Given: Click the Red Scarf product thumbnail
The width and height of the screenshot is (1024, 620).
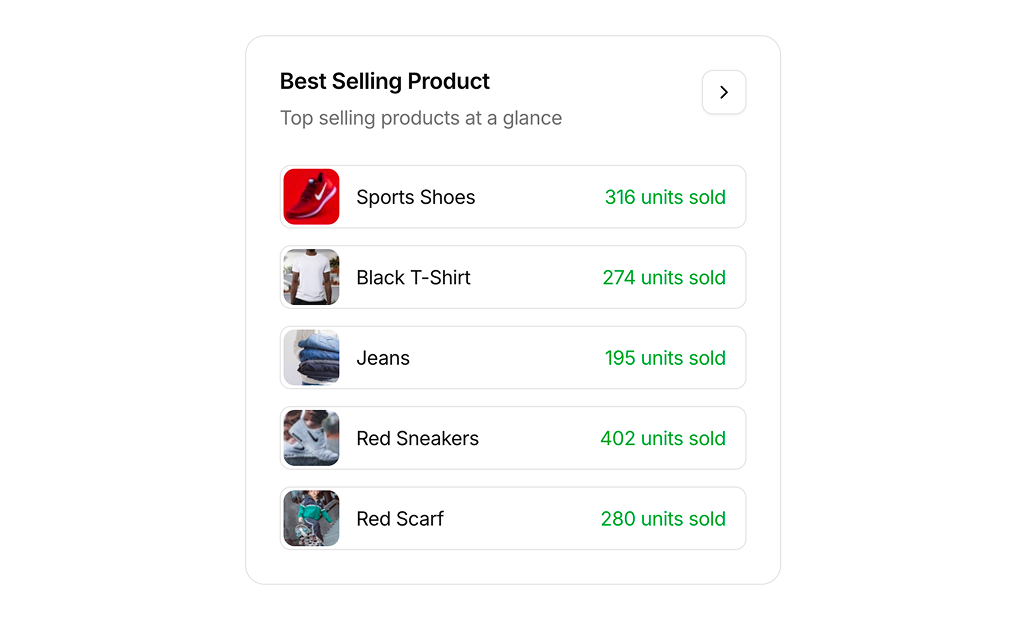Looking at the screenshot, I should pyautogui.click(x=311, y=518).
